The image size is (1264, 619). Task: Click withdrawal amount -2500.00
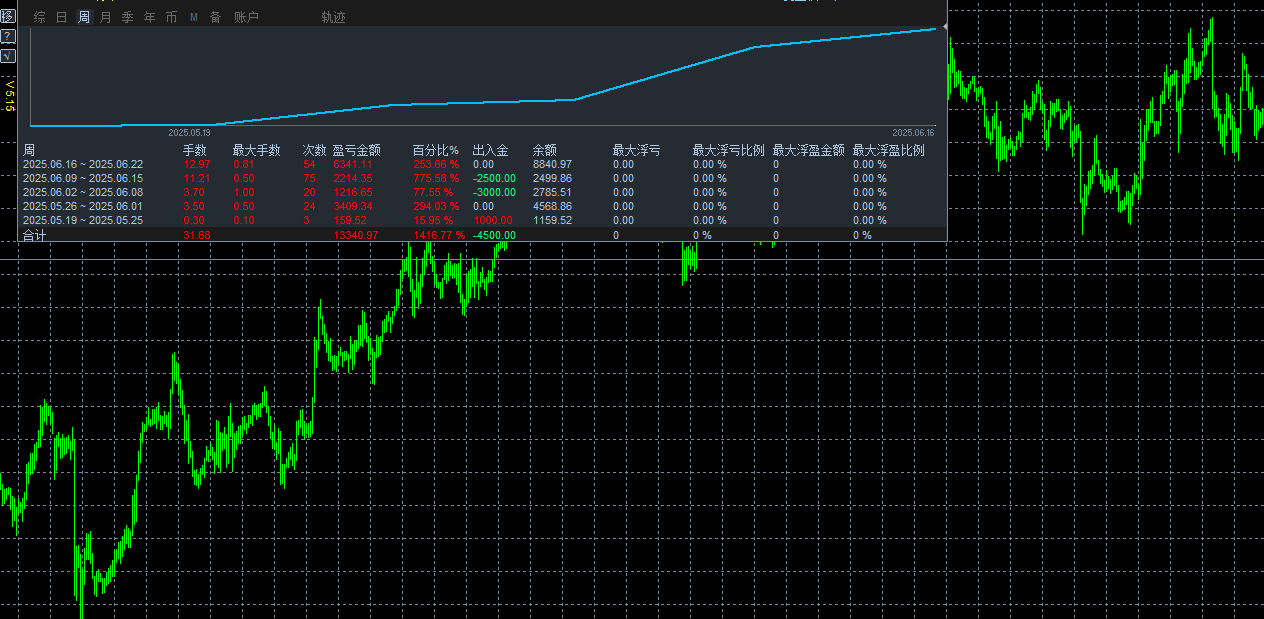[495, 178]
